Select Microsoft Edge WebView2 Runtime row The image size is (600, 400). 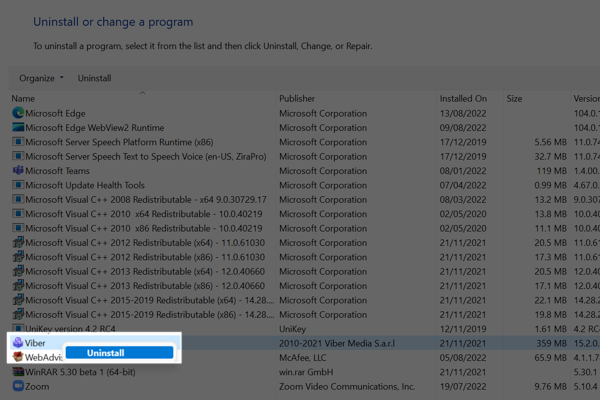pyautogui.click(x=95, y=127)
